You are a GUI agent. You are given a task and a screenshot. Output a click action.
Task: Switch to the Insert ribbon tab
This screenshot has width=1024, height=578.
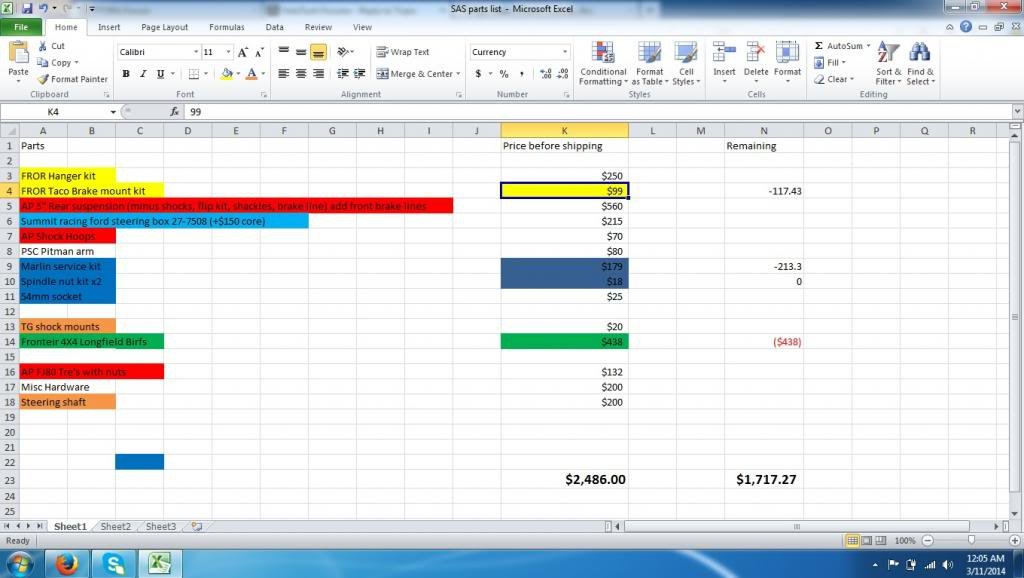coord(109,27)
